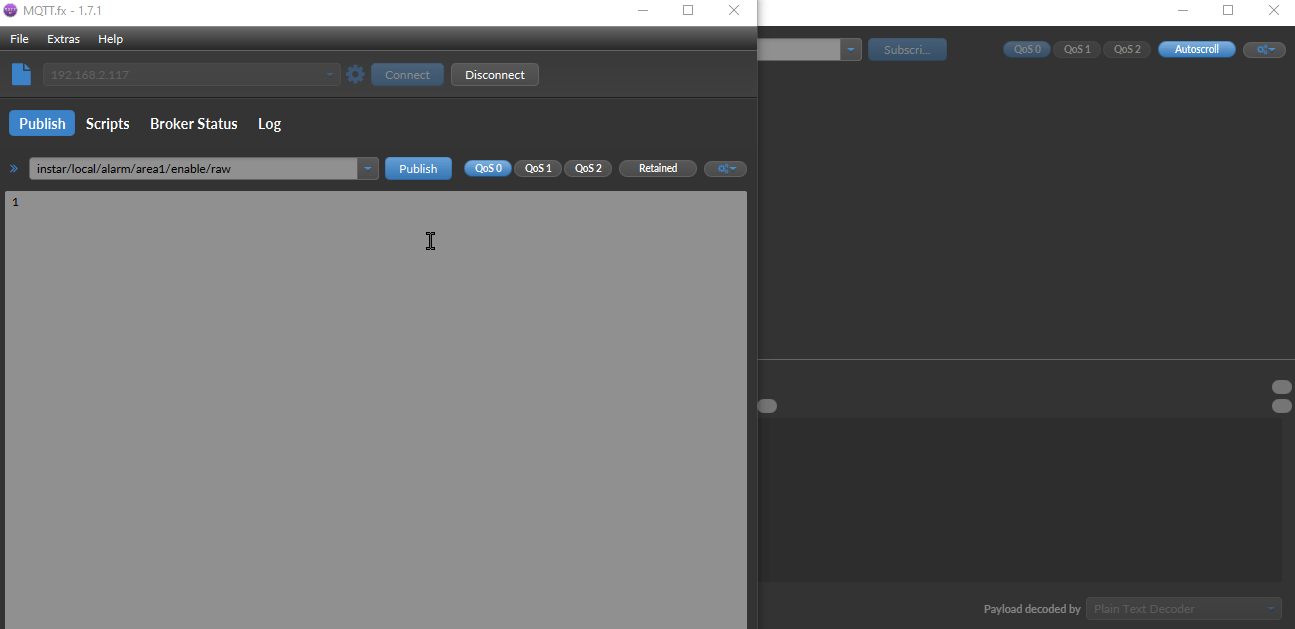
Task: Open the broker address dropdown
Action: click(329, 73)
